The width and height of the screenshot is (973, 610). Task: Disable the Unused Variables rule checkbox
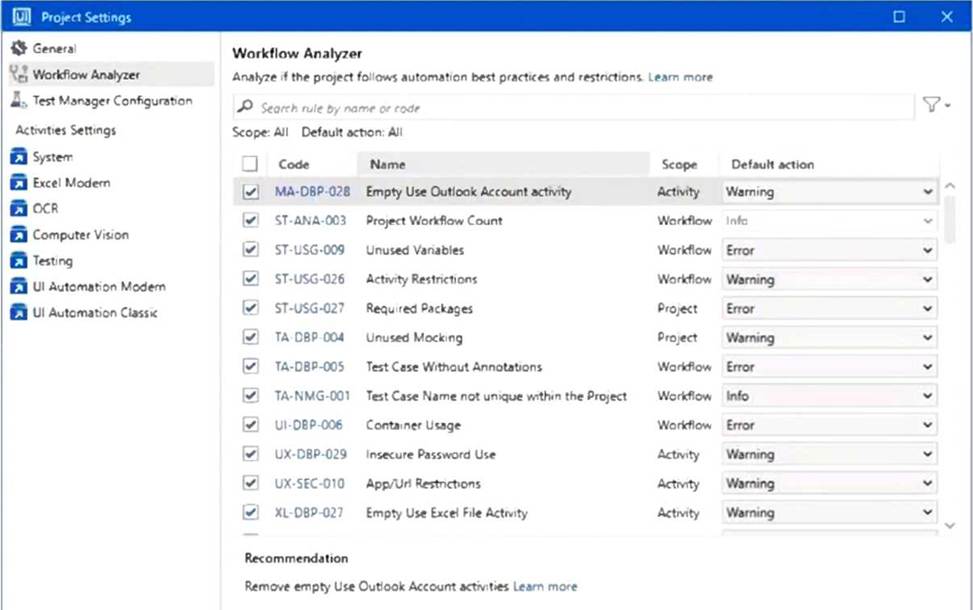coord(251,249)
